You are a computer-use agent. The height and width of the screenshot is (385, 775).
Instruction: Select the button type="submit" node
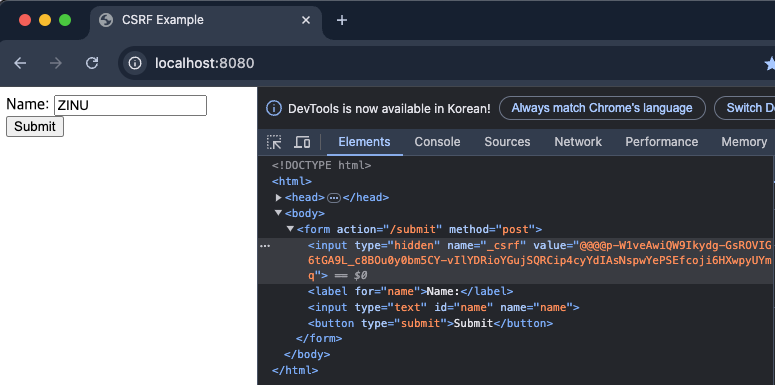point(430,324)
